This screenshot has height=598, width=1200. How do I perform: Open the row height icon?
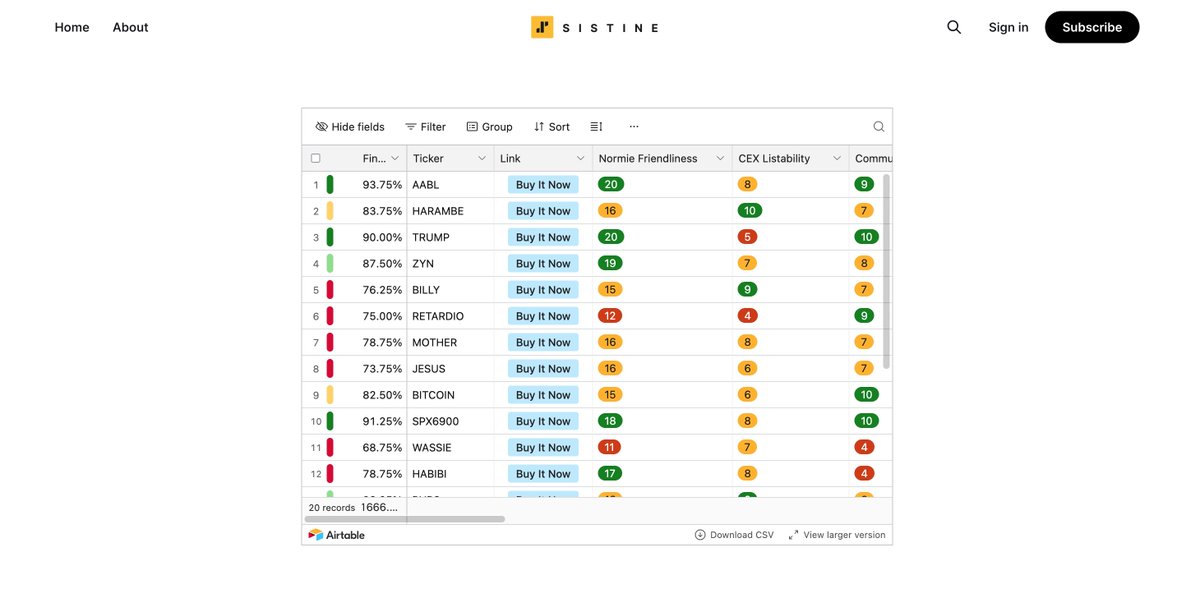pos(596,127)
